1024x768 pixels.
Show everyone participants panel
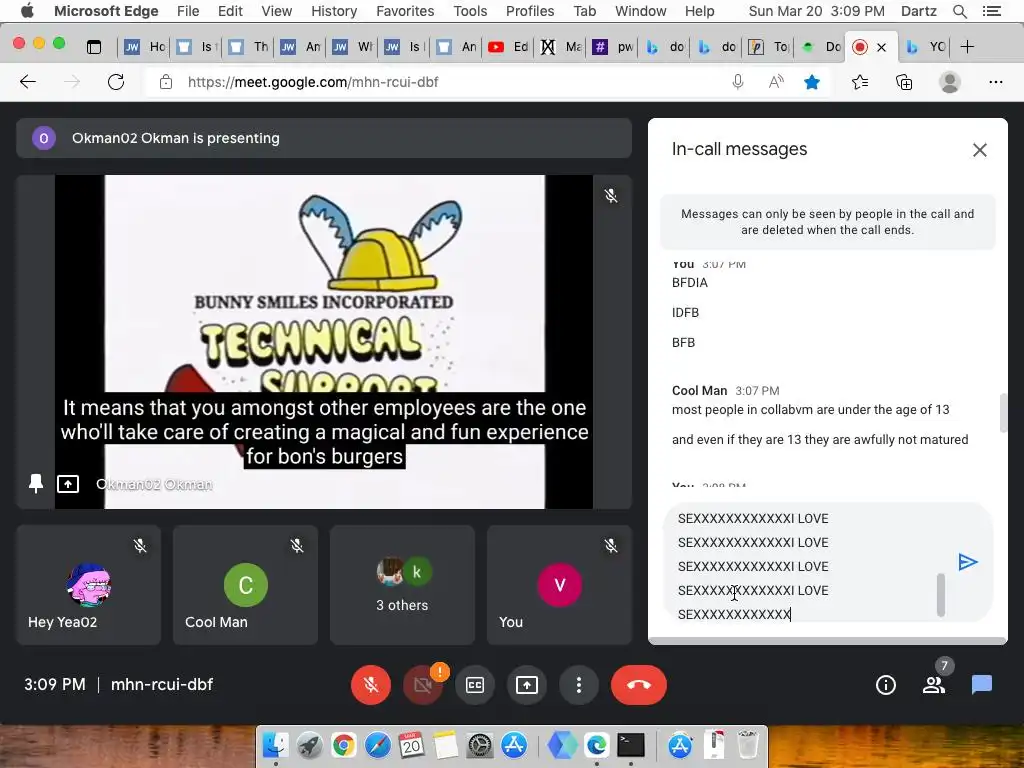934,684
